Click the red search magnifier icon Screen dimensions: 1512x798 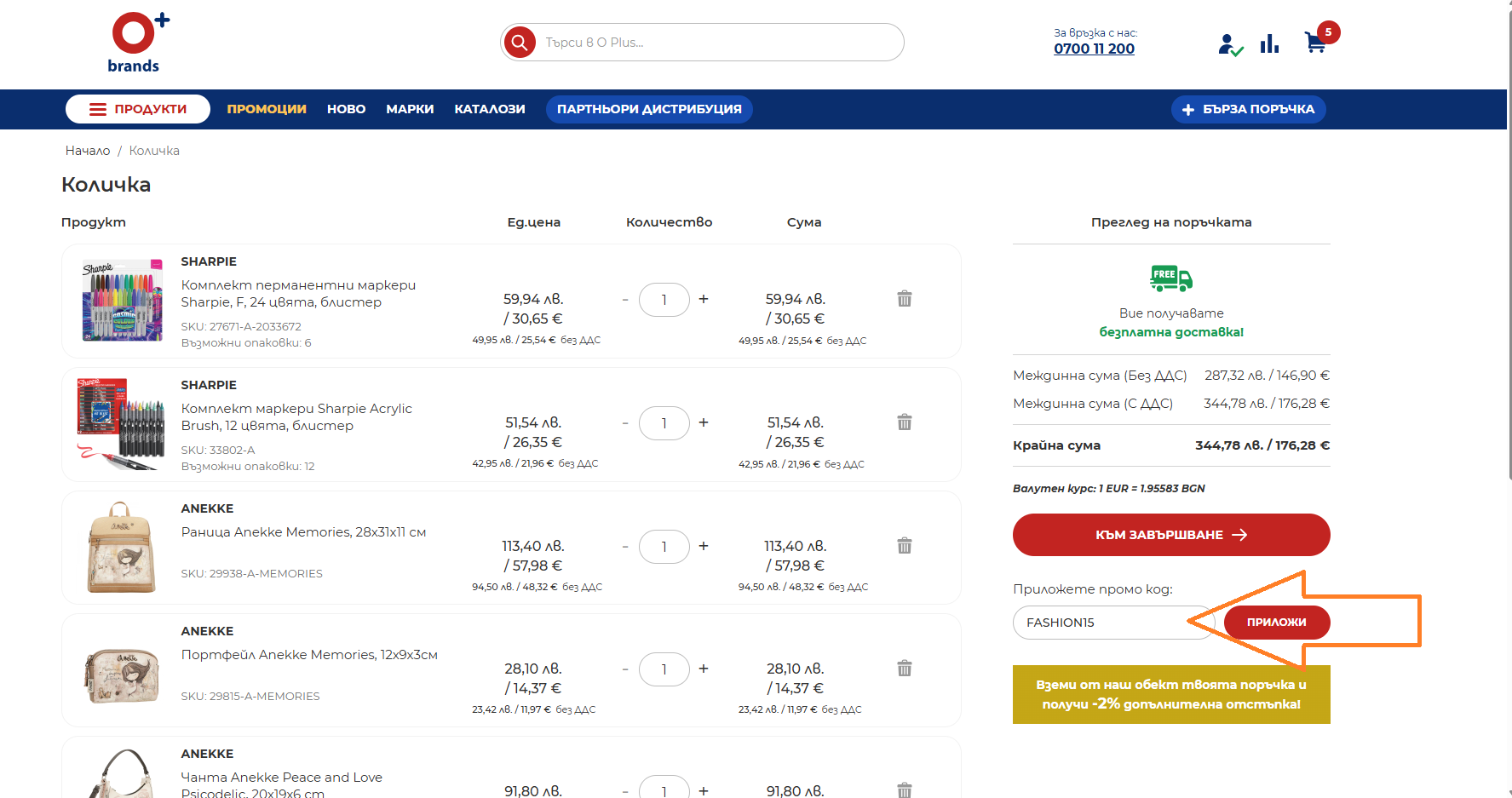pos(520,42)
